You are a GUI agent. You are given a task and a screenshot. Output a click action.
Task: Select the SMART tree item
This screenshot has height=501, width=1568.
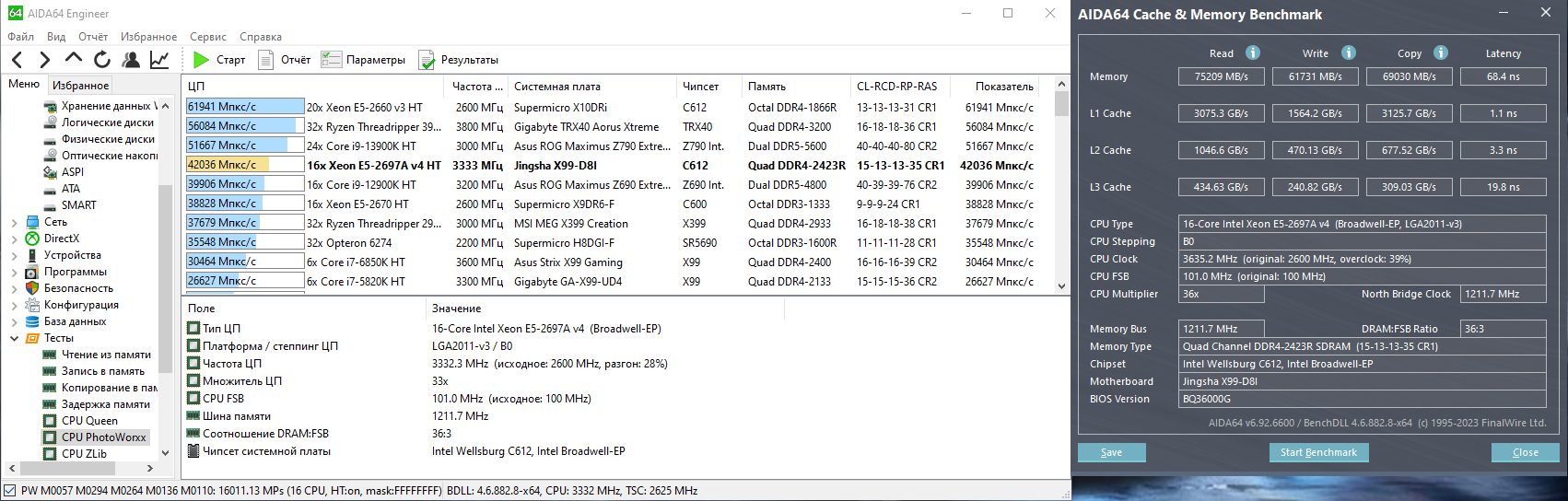[79, 205]
